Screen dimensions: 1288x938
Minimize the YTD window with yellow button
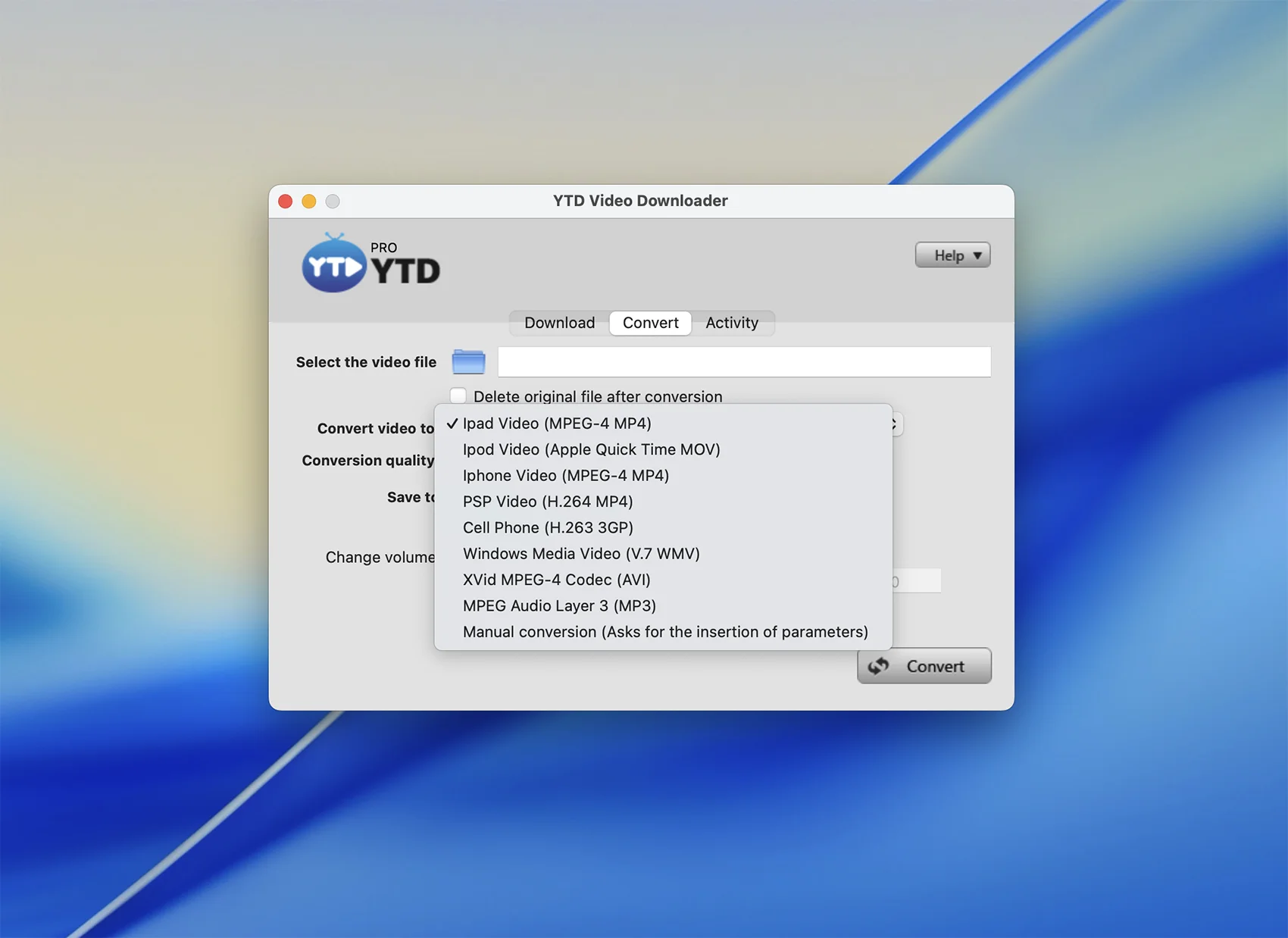coord(309,201)
